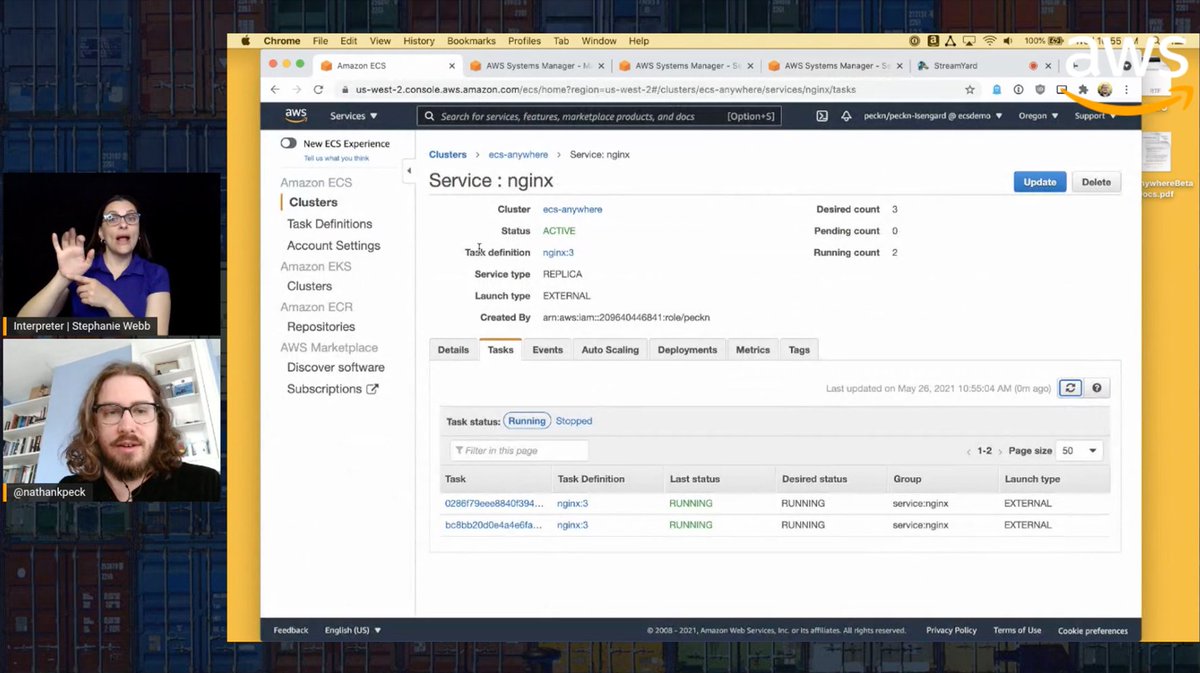
Task: Open the Metrics tab
Action: point(753,350)
